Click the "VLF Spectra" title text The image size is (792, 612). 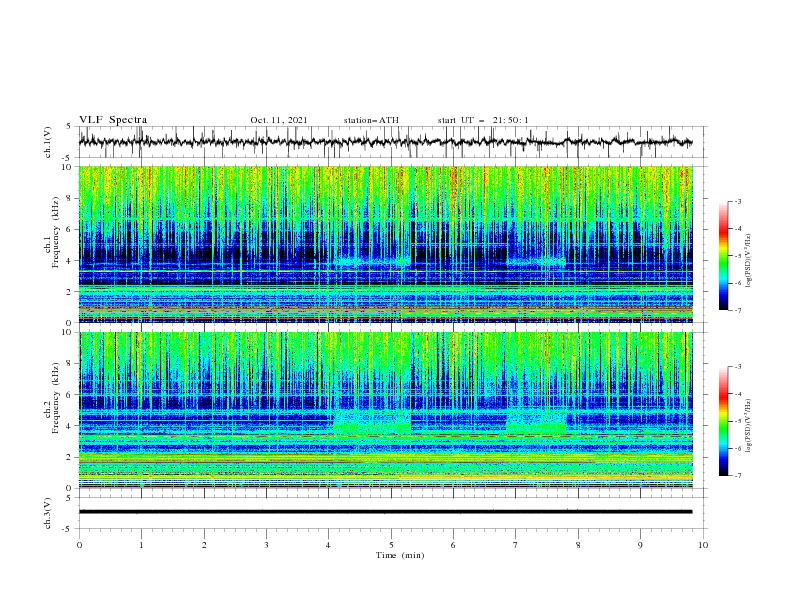coord(113,120)
